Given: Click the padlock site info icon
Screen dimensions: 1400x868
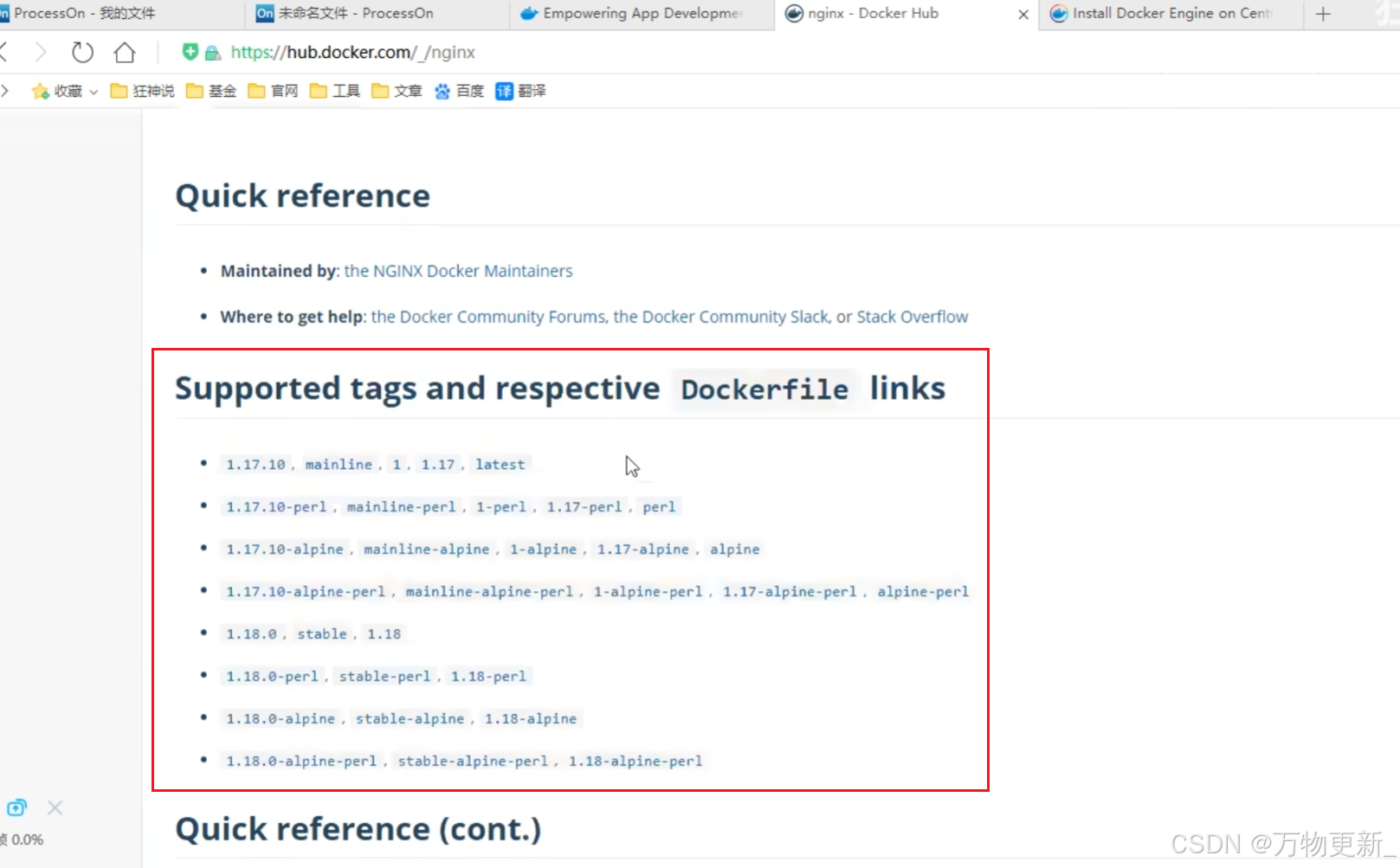Looking at the screenshot, I should pyautogui.click(x=213, y=53).
